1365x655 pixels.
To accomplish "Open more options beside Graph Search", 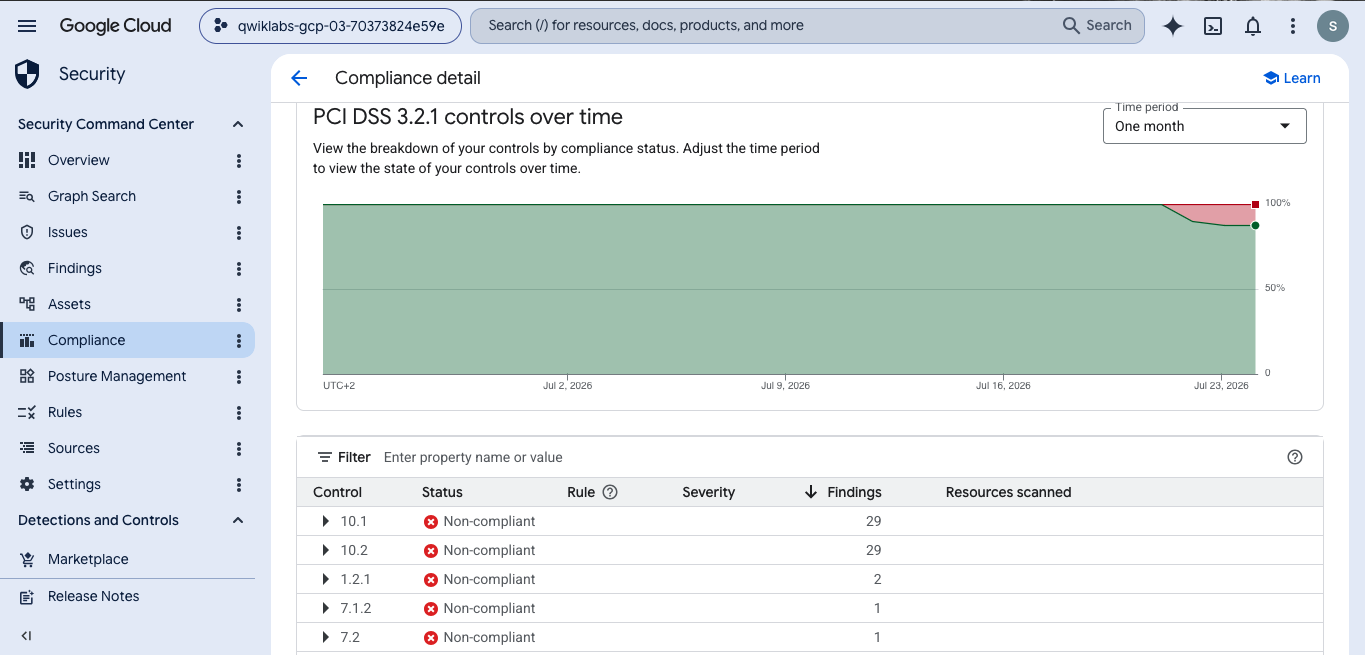I will click(239, 197).
